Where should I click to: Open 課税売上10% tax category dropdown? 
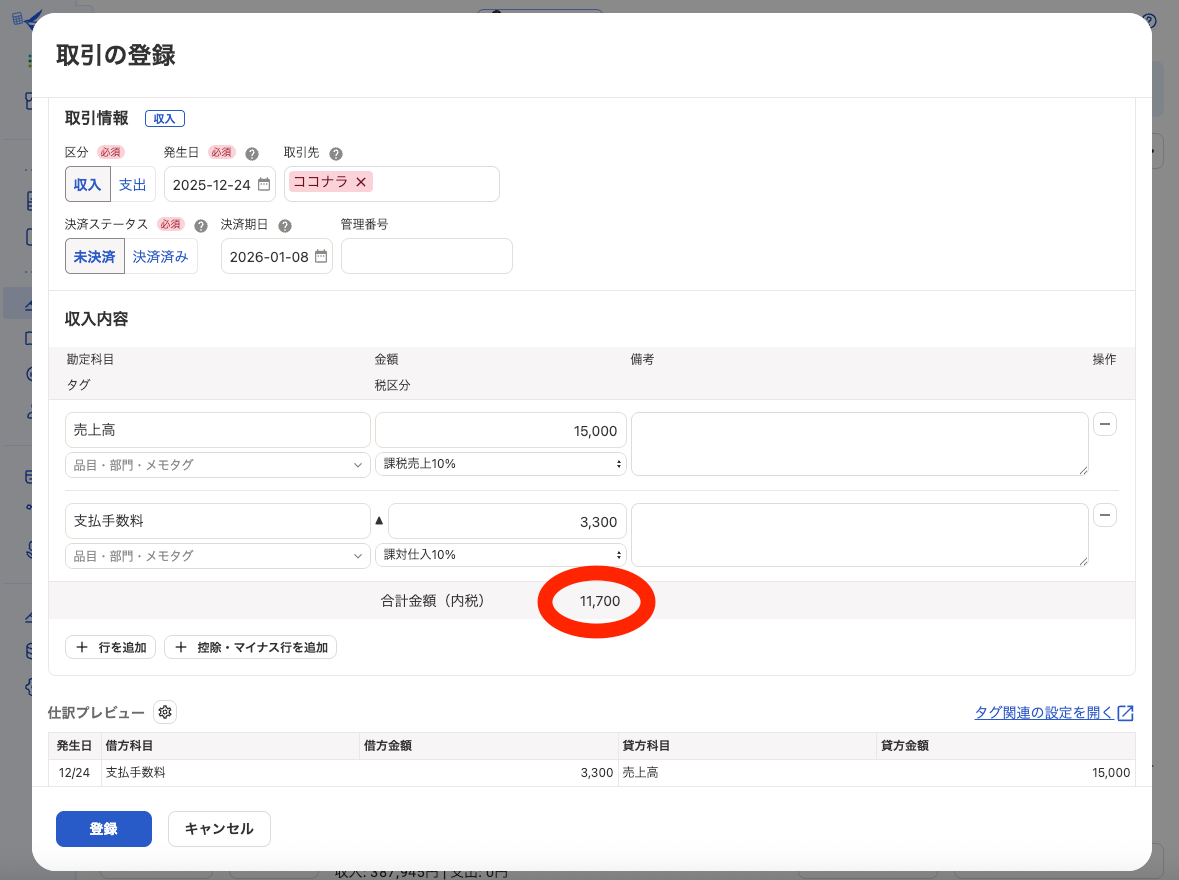501,464
